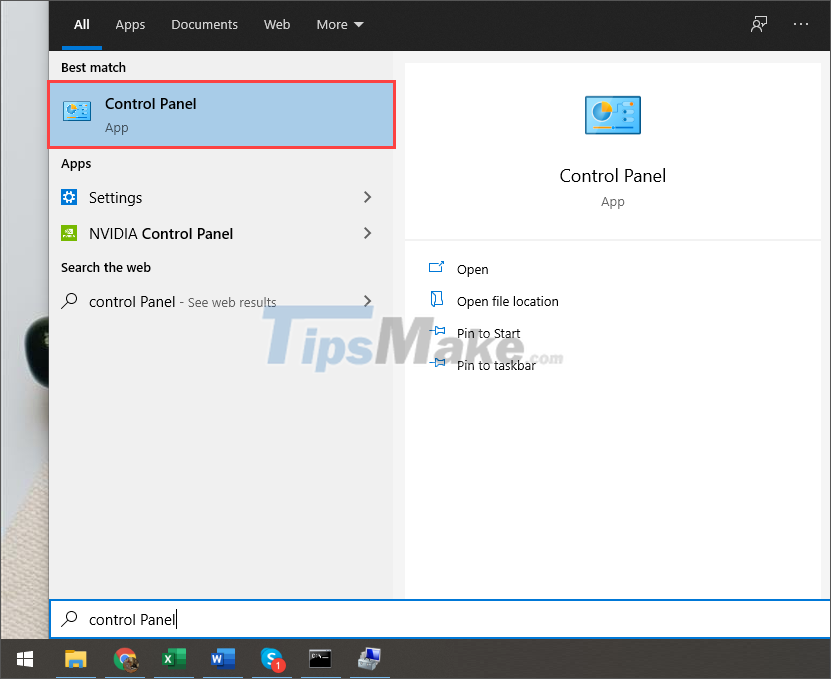Open the sign-in account icon at top right

(x=759, y=24)
